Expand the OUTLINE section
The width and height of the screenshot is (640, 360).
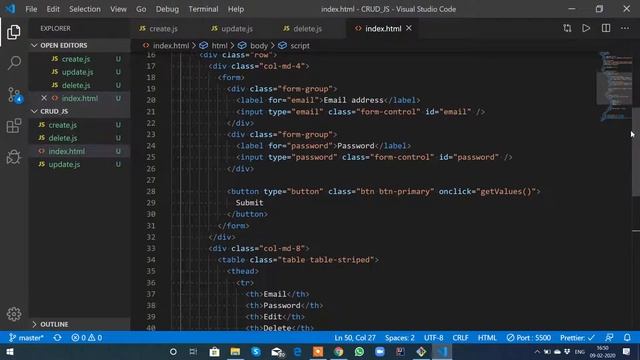[x=79, y=324]
